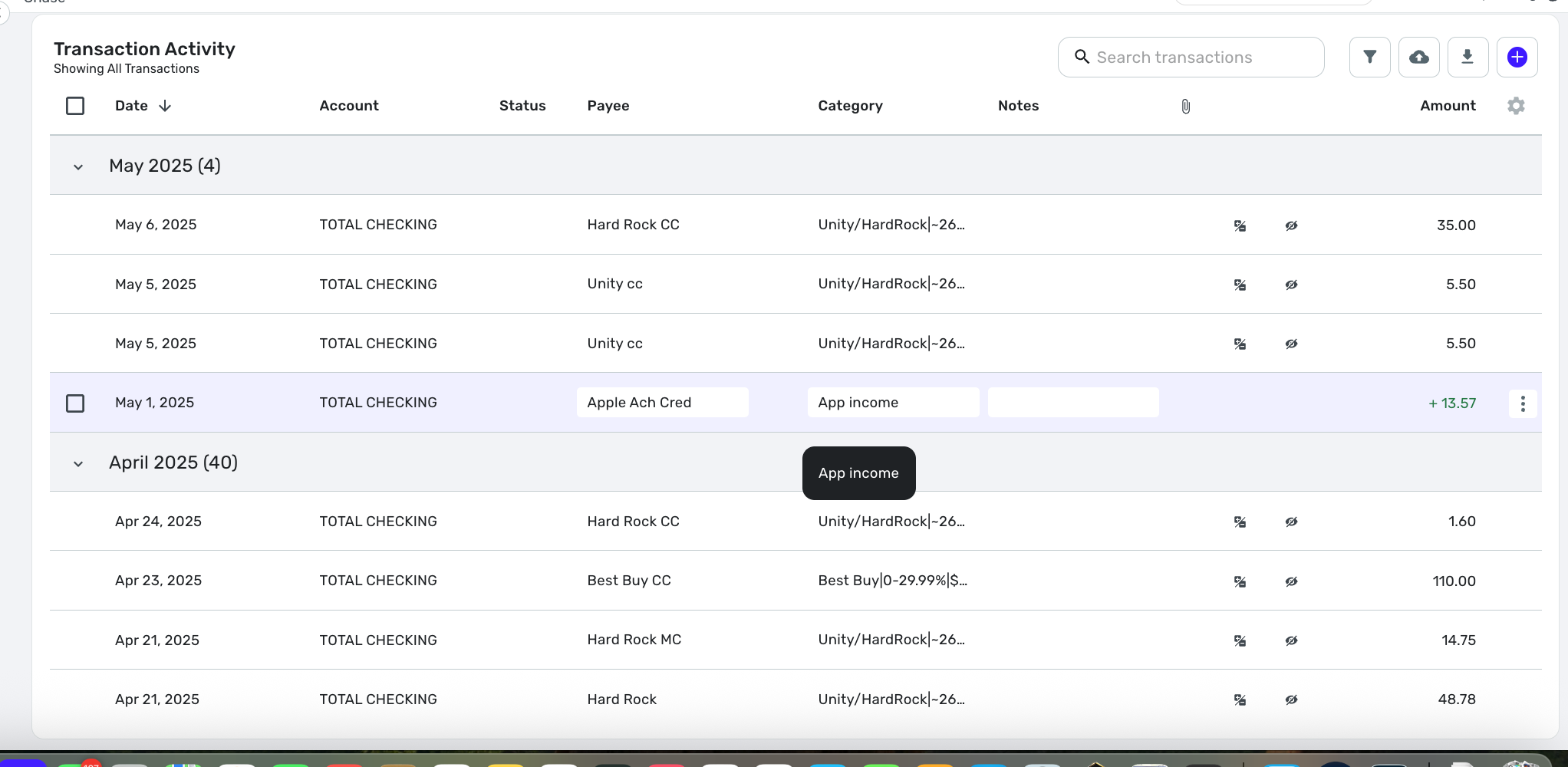
Task: Click the Best Buy|0-29.99% category cell
Action: 892,581
